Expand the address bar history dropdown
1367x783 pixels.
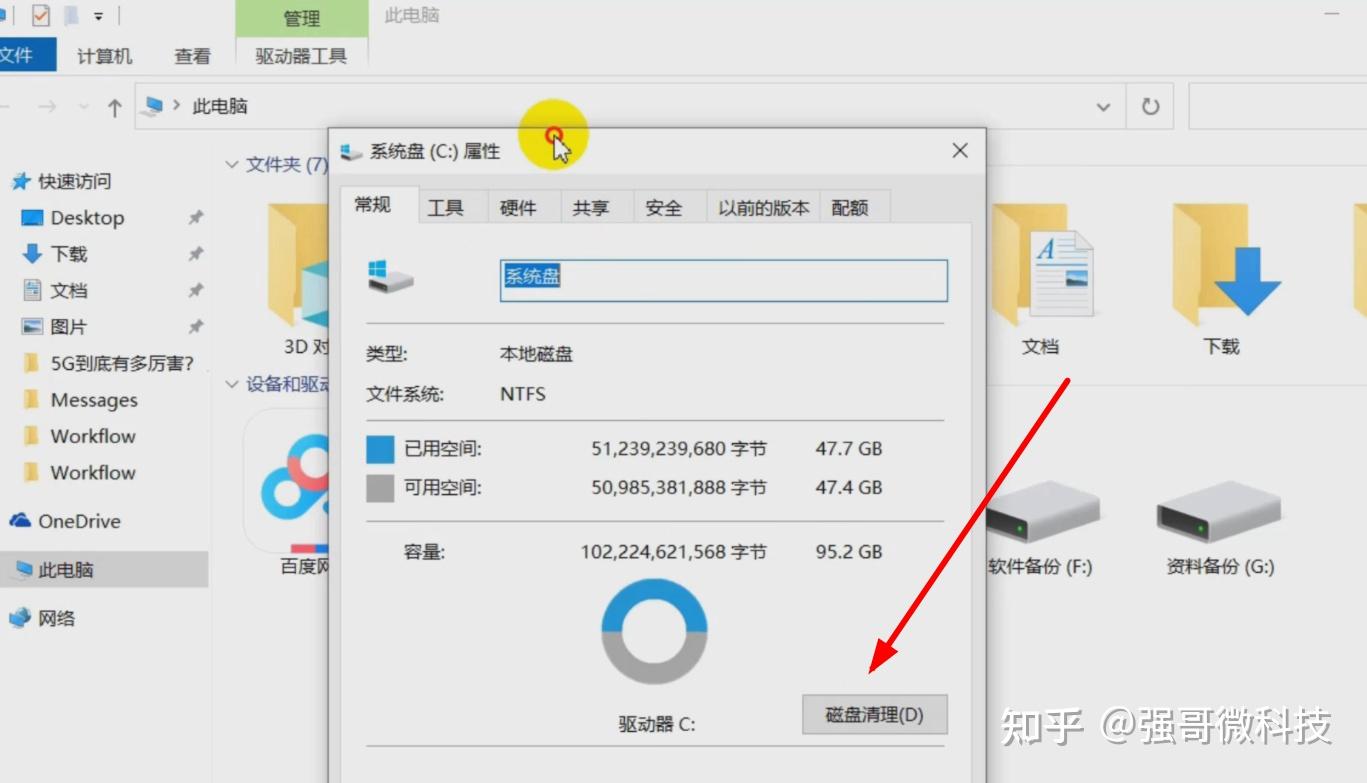1103,107
